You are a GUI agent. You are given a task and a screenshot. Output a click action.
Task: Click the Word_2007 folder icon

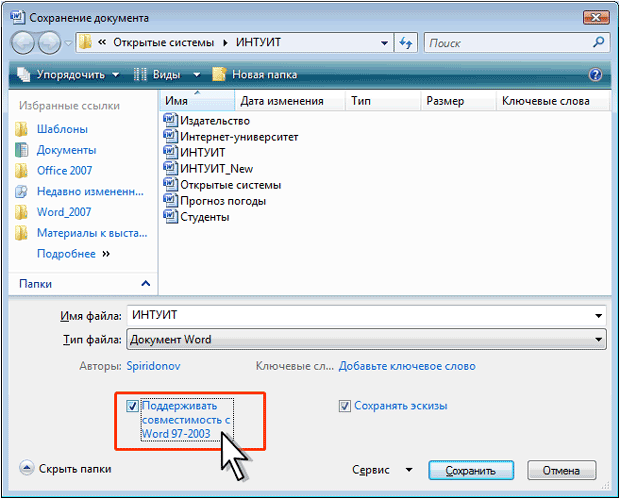(21, 212)
